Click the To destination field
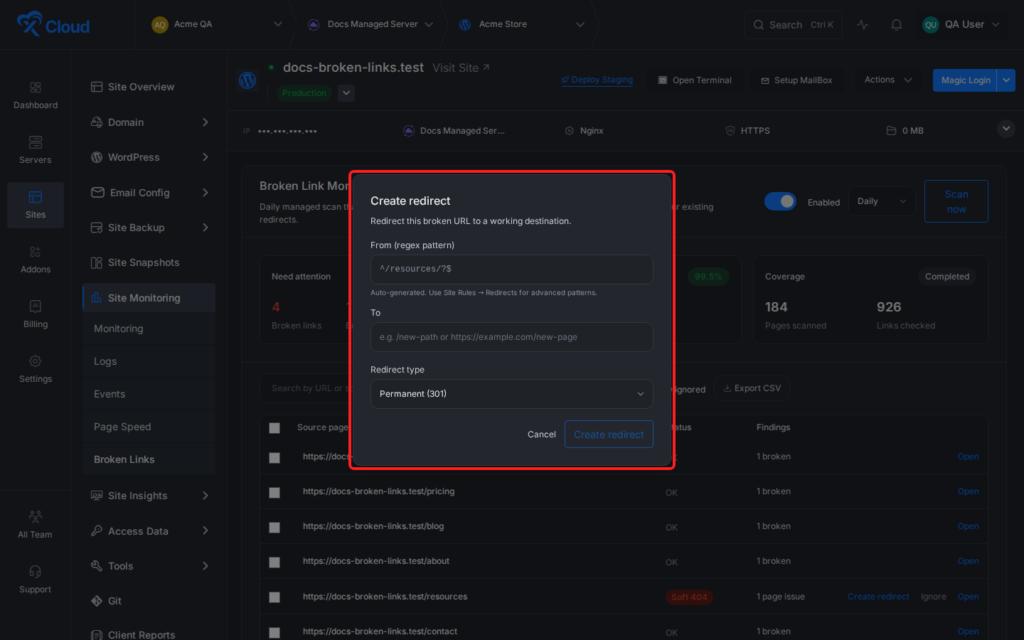Screen dimensions: 1024x640 coord(511,337)
